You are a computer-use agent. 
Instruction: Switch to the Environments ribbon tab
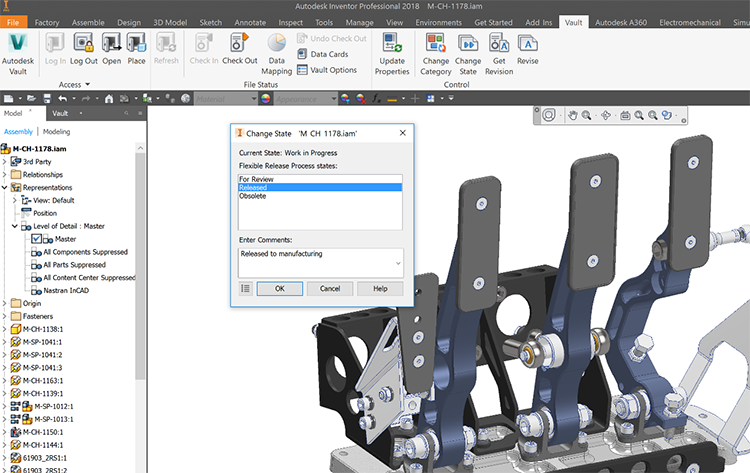(x=438, y=22)
